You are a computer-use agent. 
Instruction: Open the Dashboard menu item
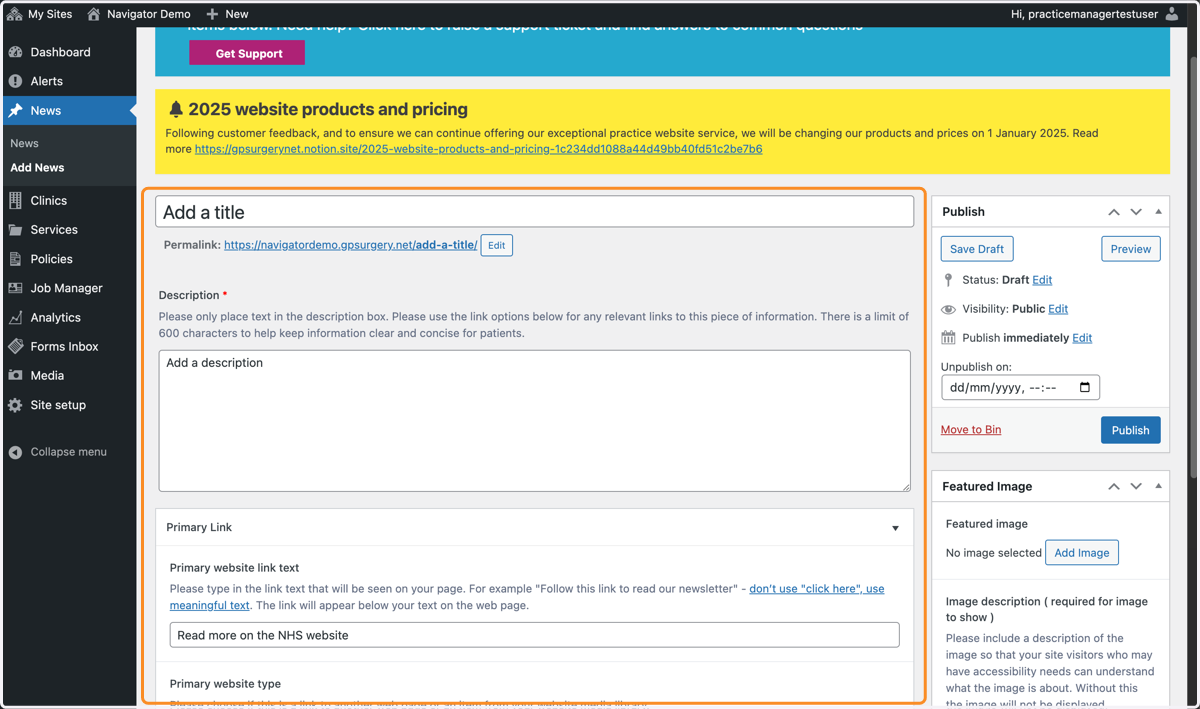(x=68, y=52)
